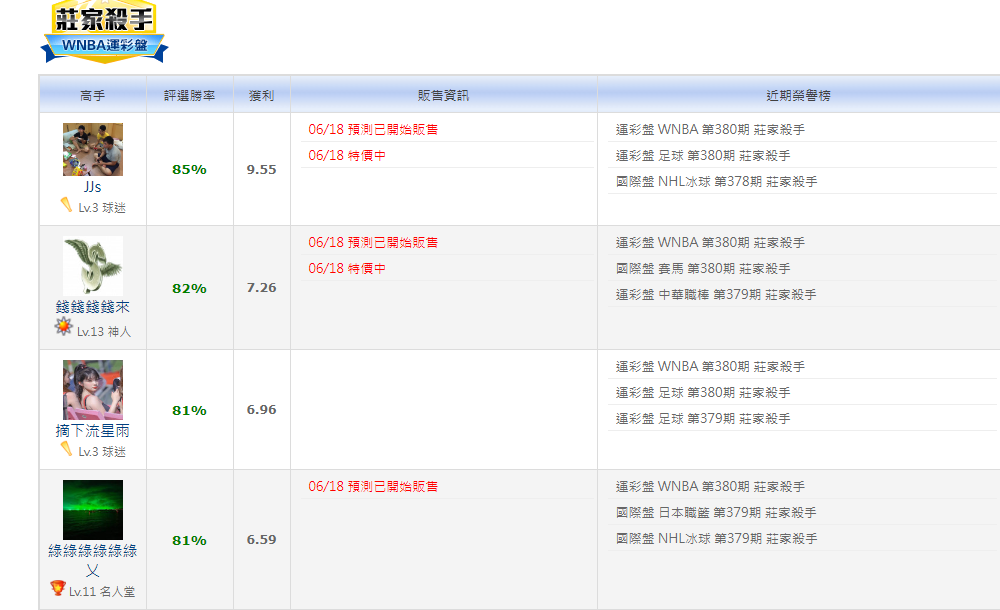The height and width of the screenshot is (610, 1000).
Task: Click 國際盤 賽馬 第380期 莊家殺手 entry
Action: 703,269
